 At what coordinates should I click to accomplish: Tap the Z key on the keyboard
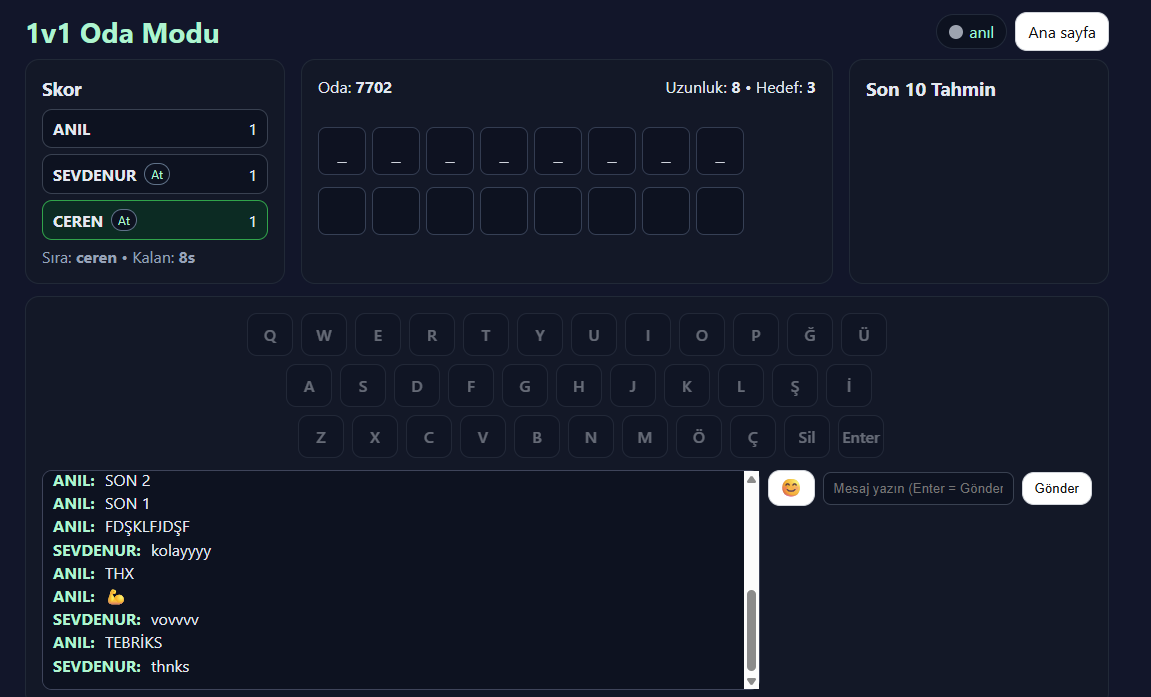click(321, 437)
